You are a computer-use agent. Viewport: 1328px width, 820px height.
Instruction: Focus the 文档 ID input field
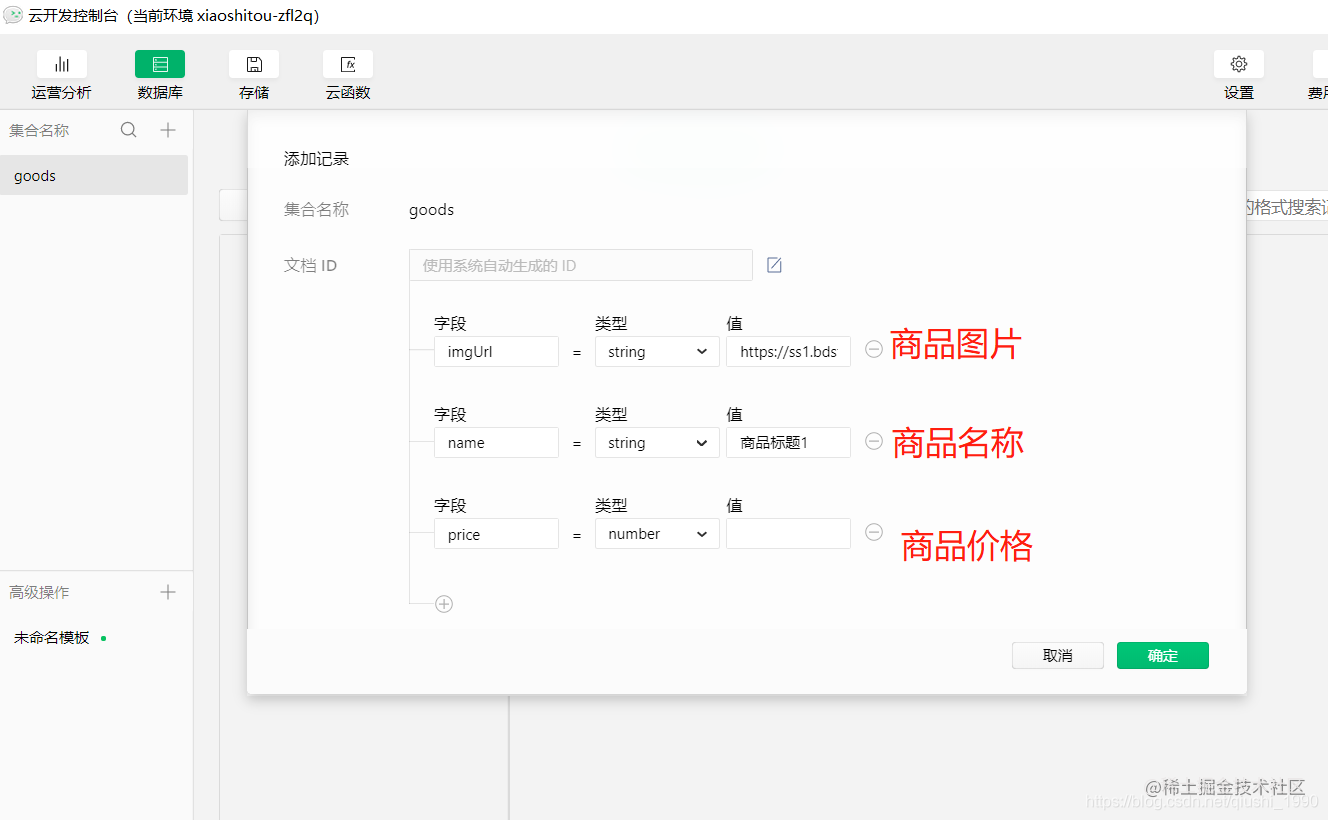coord(581,265)
